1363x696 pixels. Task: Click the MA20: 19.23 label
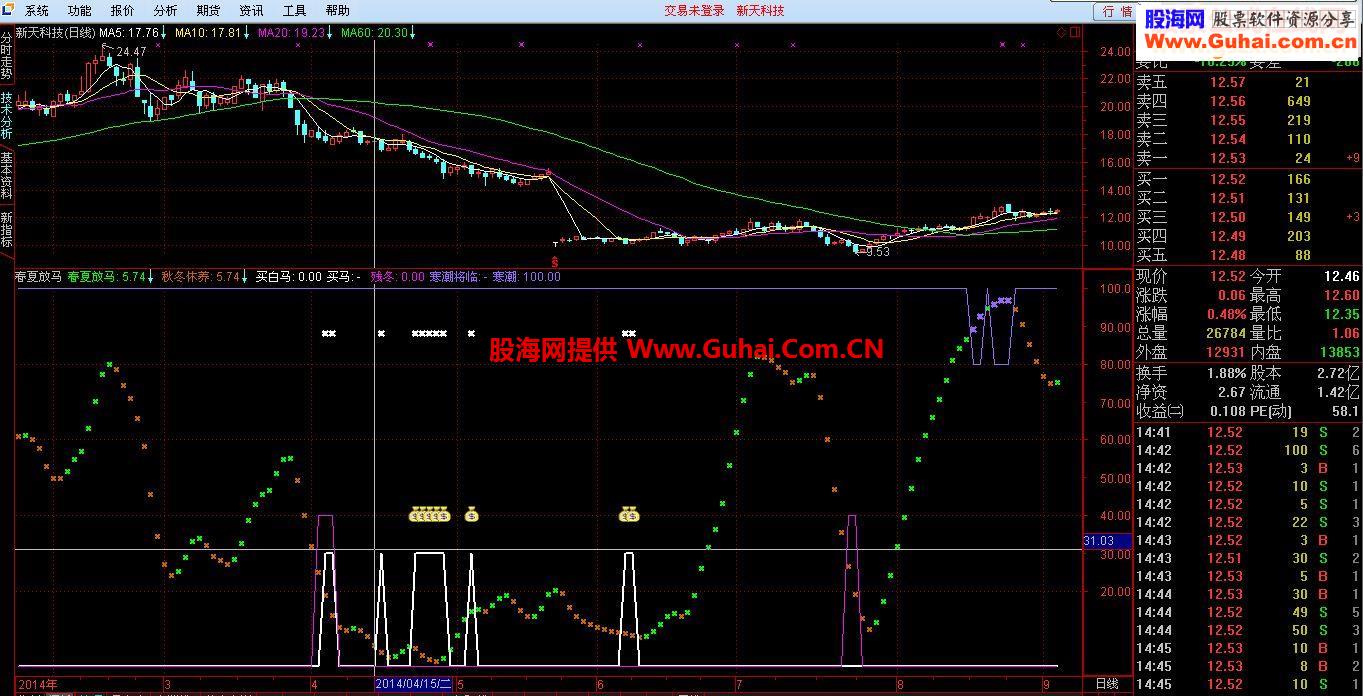point(292,32)
